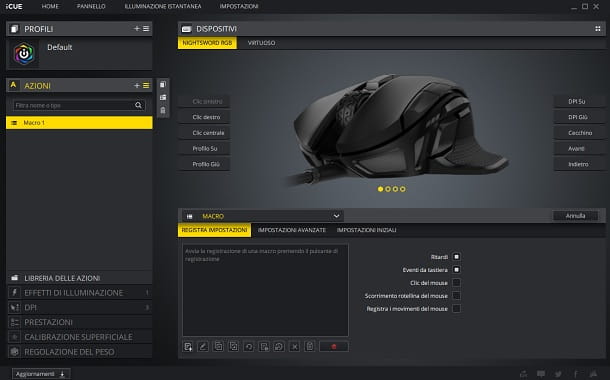Click the Annulla button
This screenshot has height=380, width=610.
(575, 216)
